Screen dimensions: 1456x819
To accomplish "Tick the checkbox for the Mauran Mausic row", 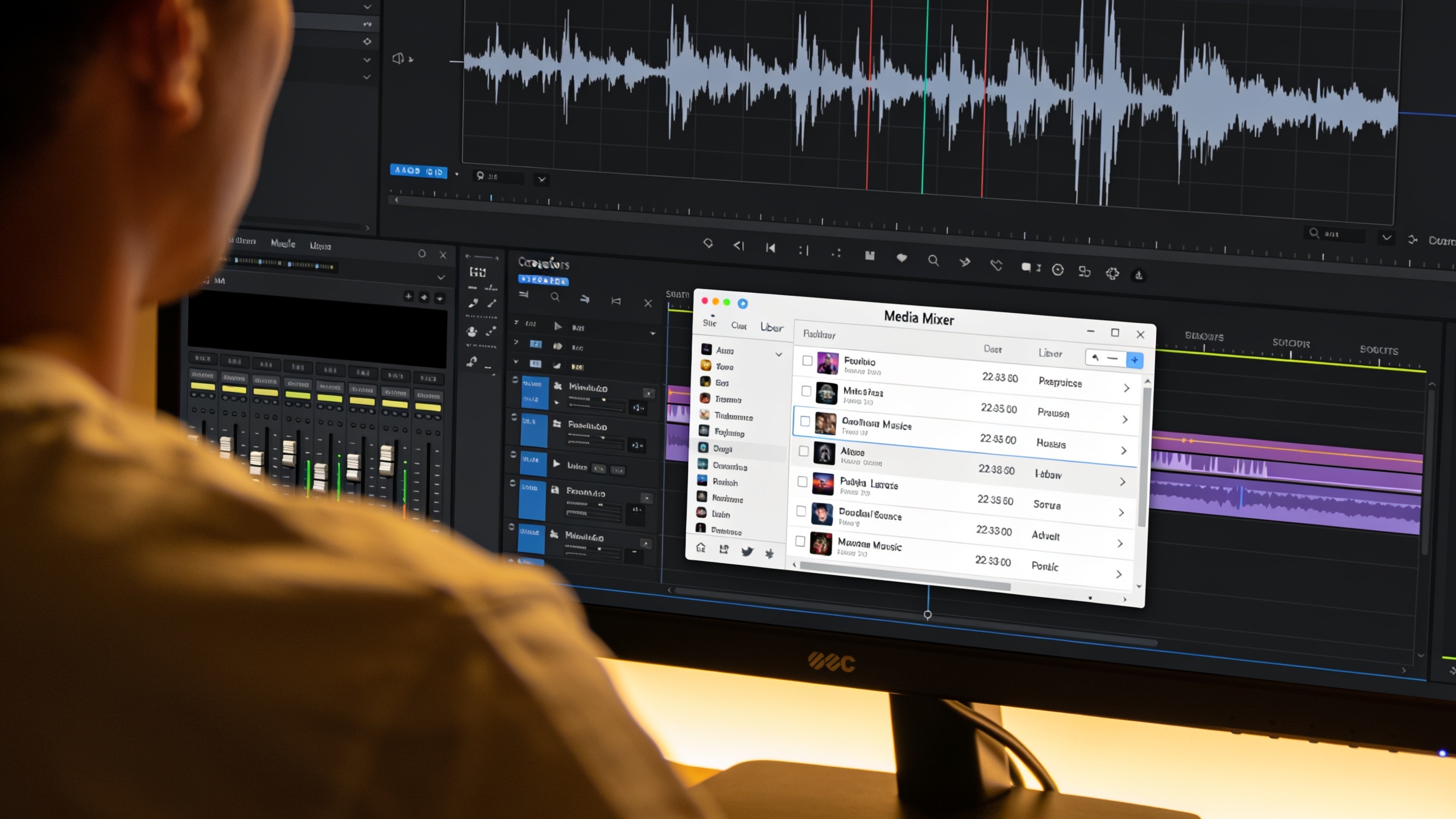I will tap(800, 541).
